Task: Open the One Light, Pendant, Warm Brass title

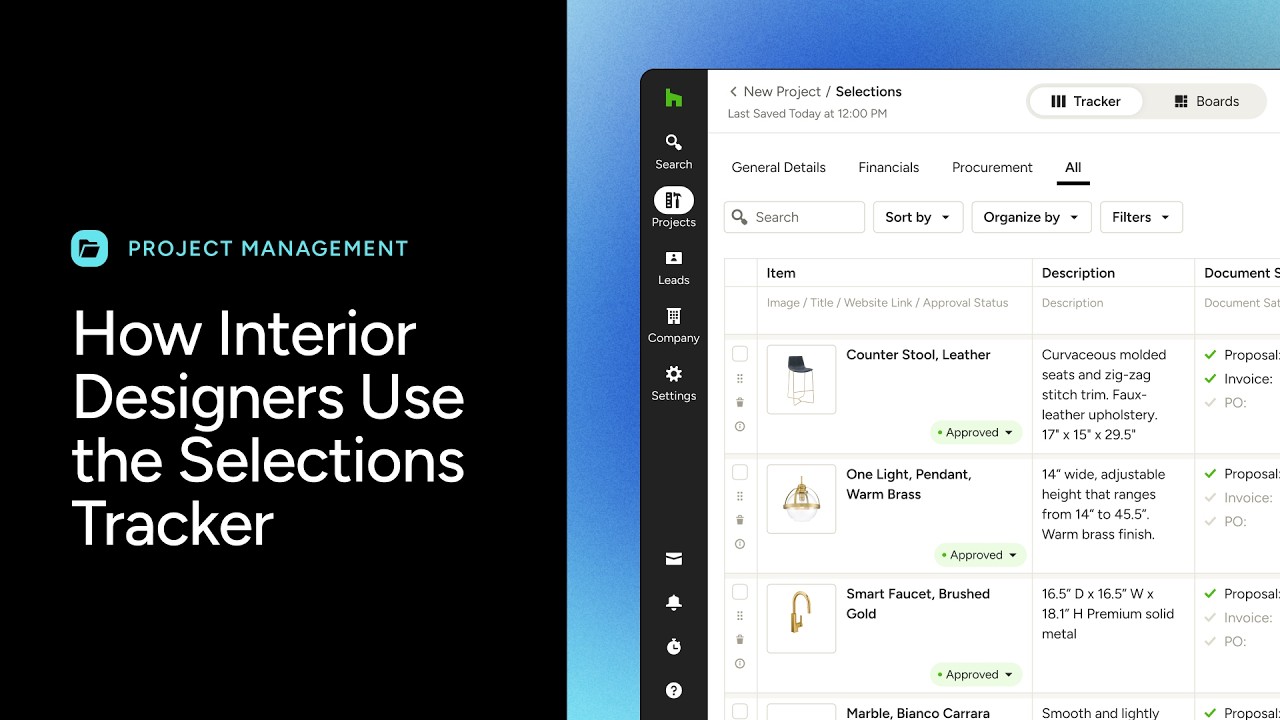Action: [x=909, y=484]
